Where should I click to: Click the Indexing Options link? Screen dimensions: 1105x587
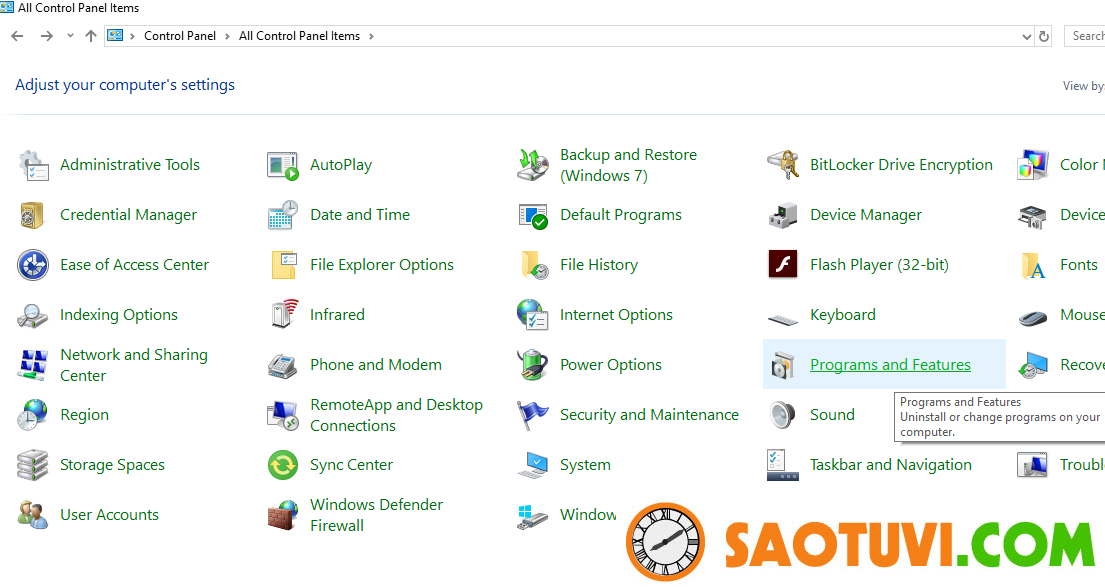(118, 315)
